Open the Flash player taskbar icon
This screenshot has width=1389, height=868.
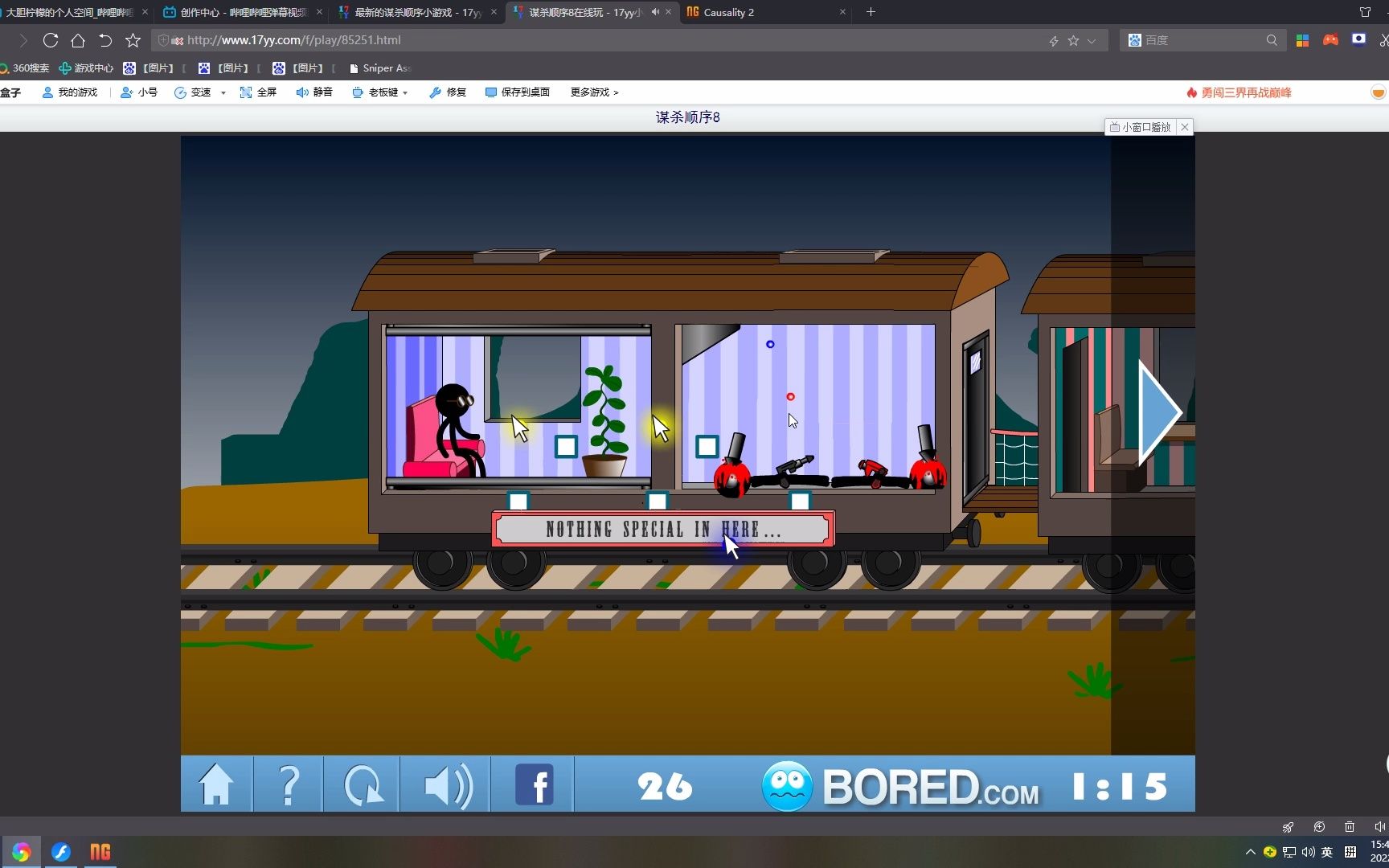click(61, 852)
